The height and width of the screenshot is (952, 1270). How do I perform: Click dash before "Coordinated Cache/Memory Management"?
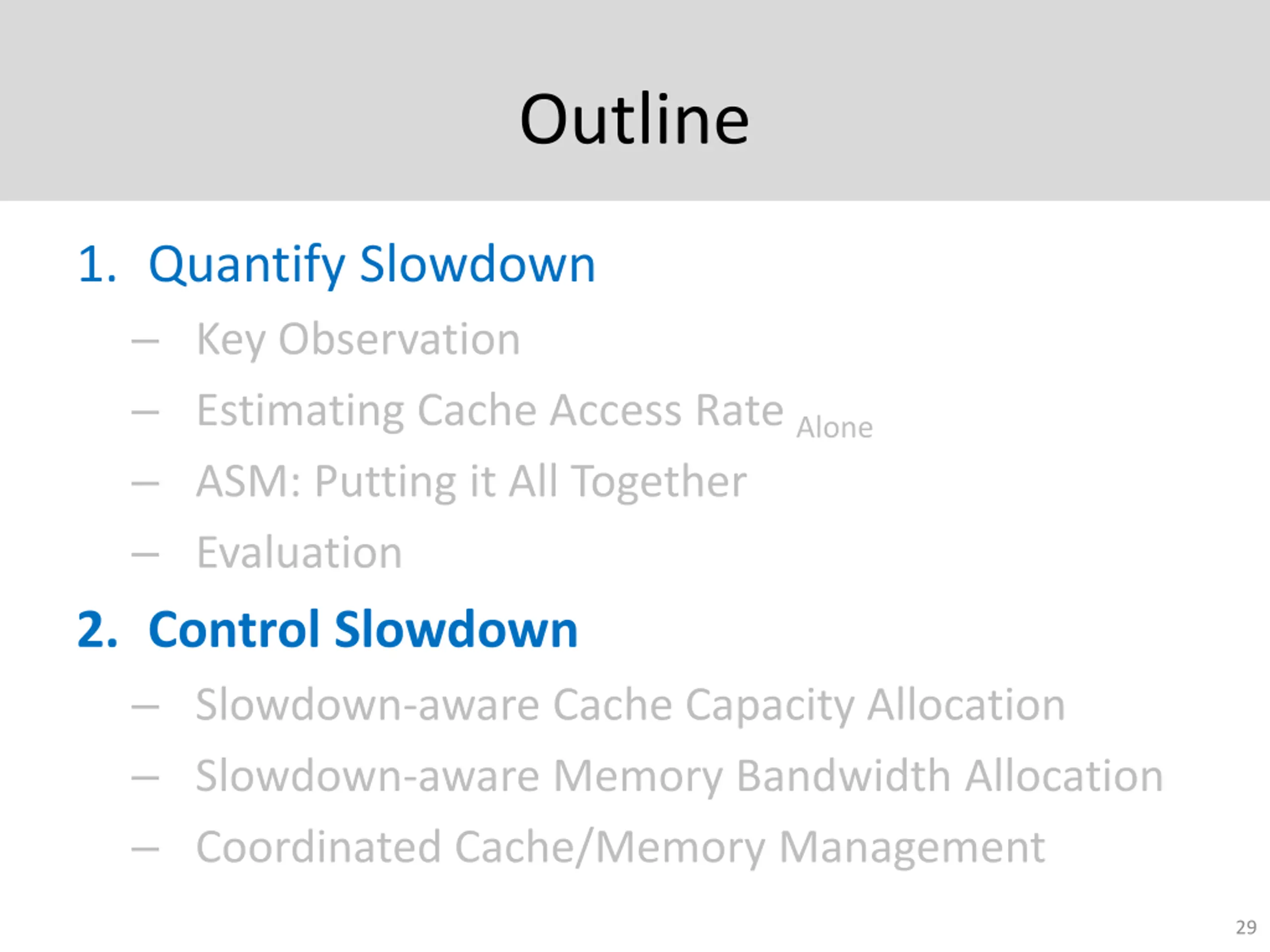point(145,849)
